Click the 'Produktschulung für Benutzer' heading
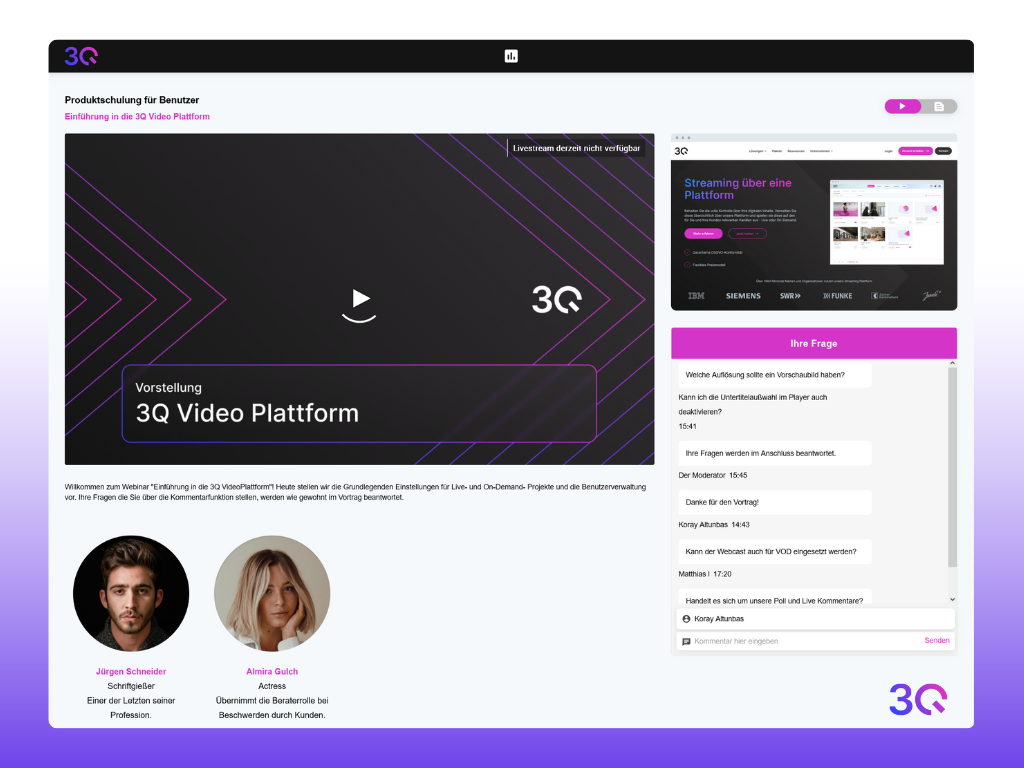 coord(132,100)
